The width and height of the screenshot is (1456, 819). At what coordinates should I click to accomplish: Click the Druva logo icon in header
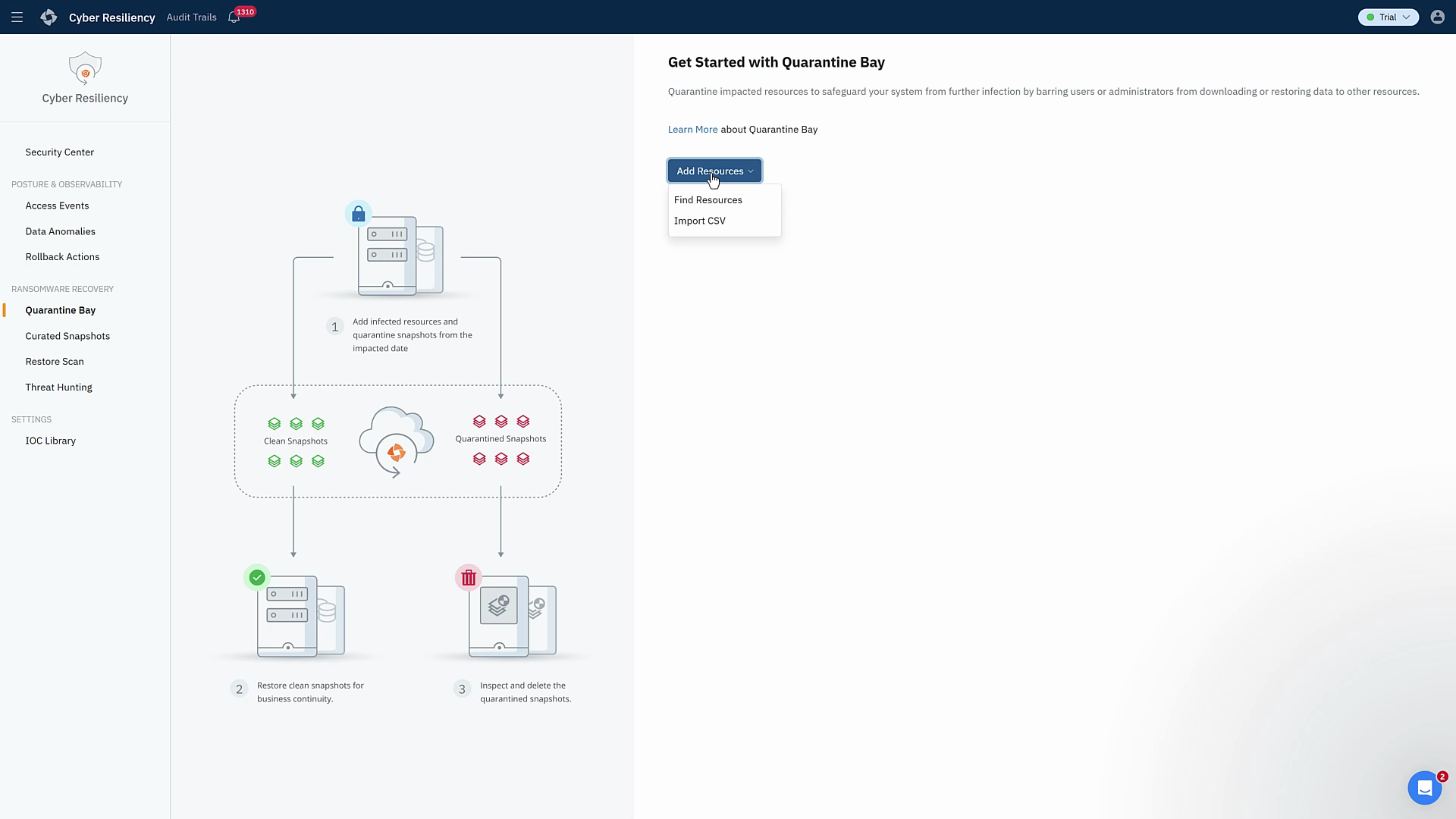tap(49, 17)
